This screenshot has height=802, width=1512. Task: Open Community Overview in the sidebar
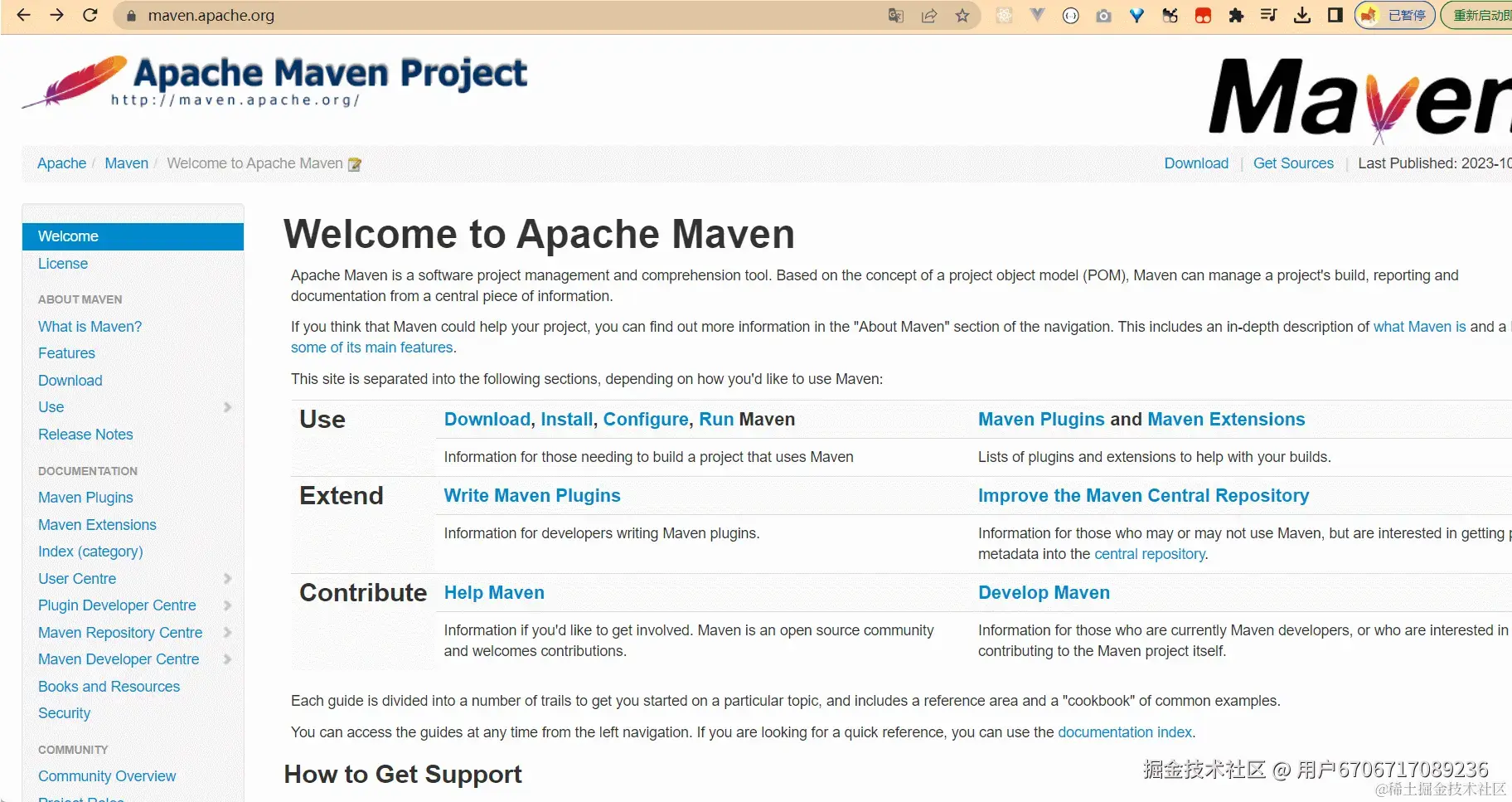coord(107,776)
